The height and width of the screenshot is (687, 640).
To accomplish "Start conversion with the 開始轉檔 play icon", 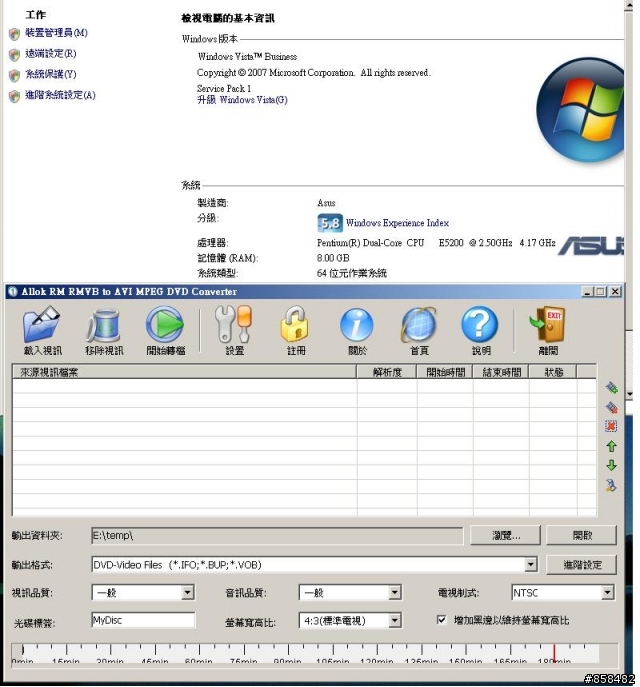I will coord(165,324).
